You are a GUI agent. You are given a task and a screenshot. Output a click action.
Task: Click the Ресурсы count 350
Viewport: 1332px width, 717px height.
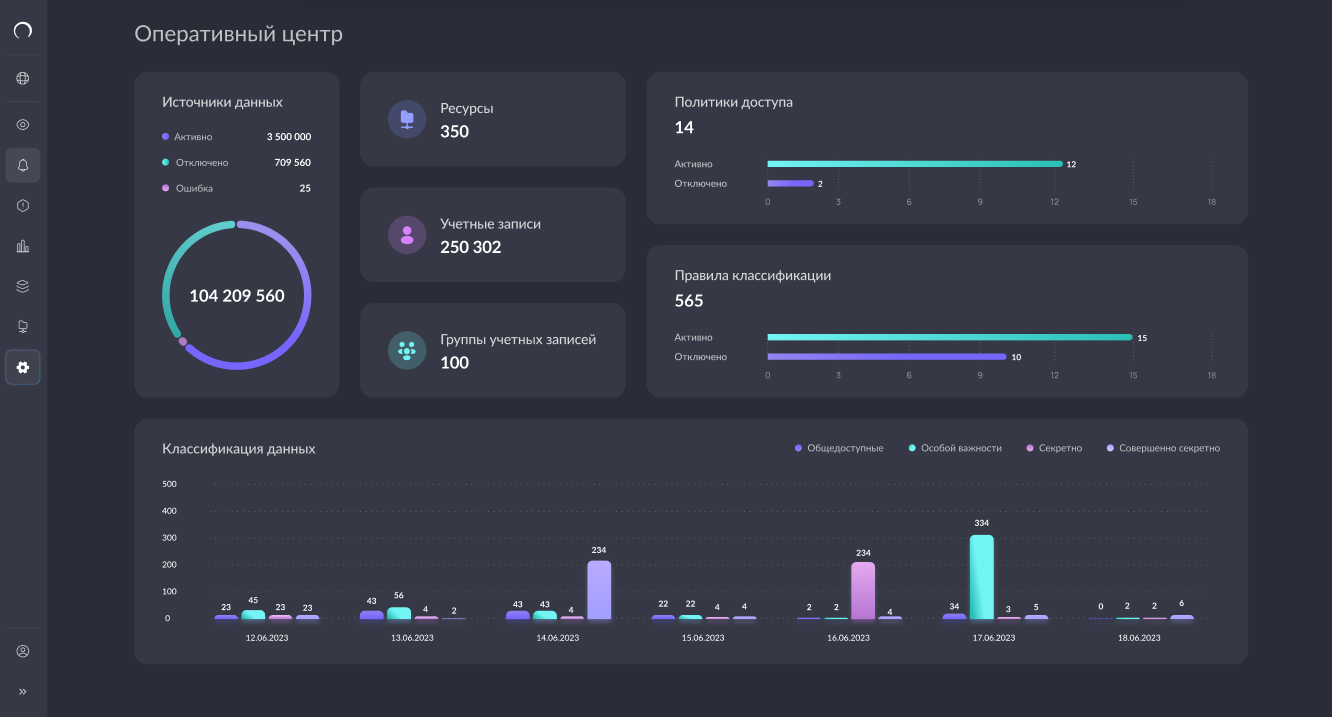pyautogui.click(x=454, y=131)
